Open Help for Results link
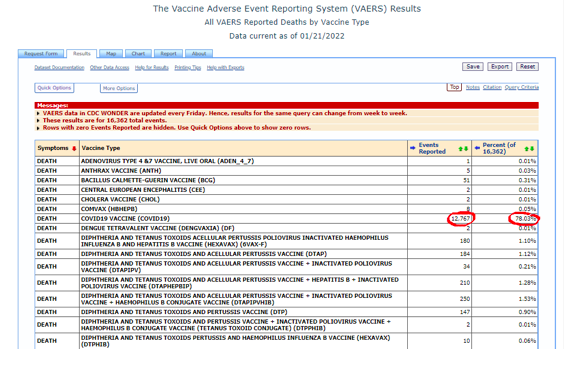The height and width of the screenshot is (367, 571). pos(152,68)
